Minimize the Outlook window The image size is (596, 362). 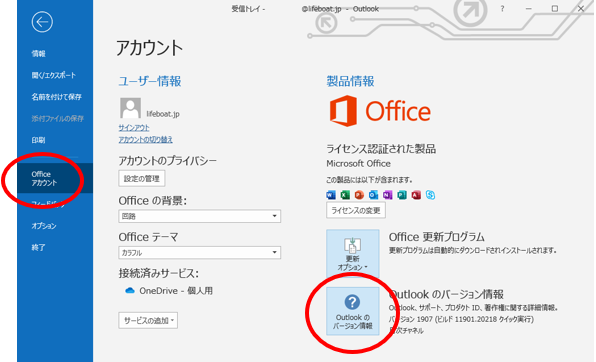coord(529,9)
